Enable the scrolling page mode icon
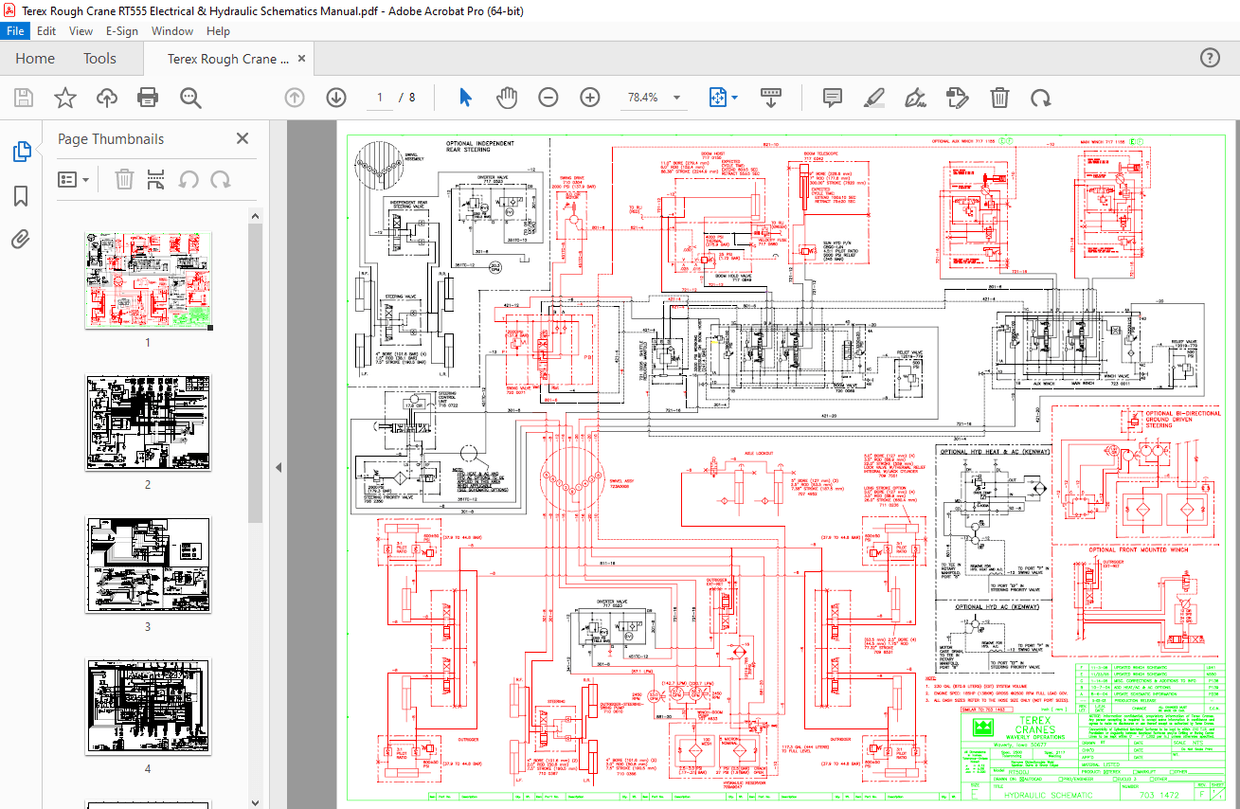 (770, 97)
